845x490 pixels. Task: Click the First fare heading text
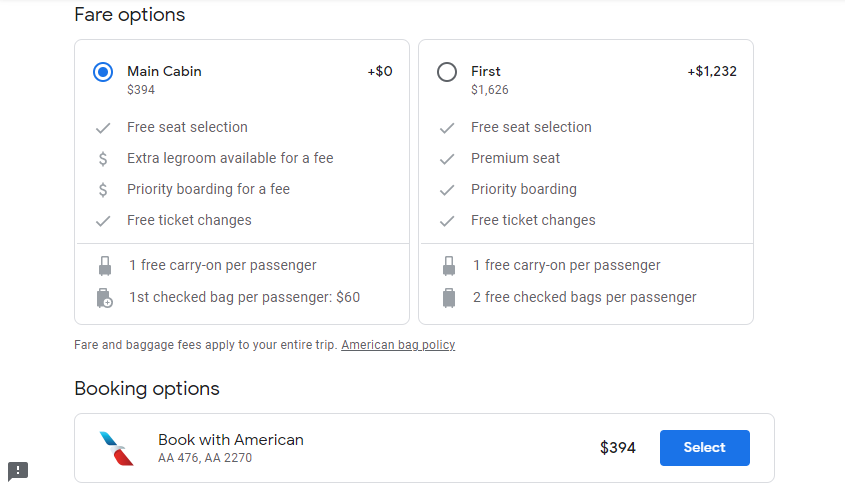[486, 71]
